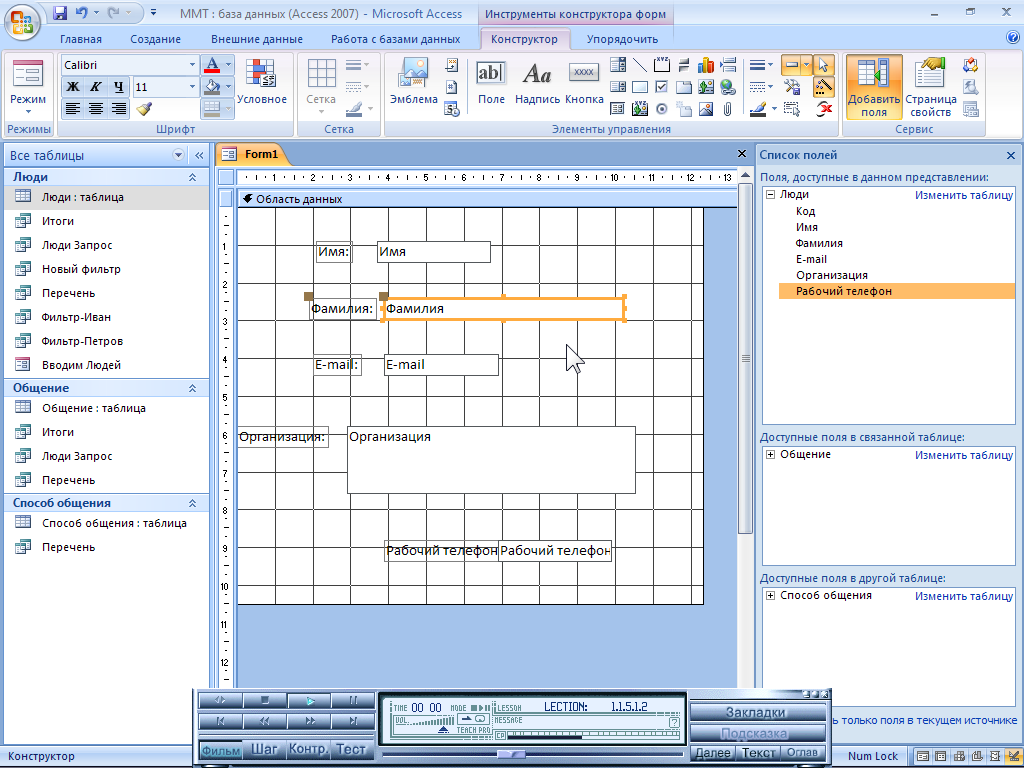Select the line drawing control
The image size is (1024, 768).
[640, 65]
